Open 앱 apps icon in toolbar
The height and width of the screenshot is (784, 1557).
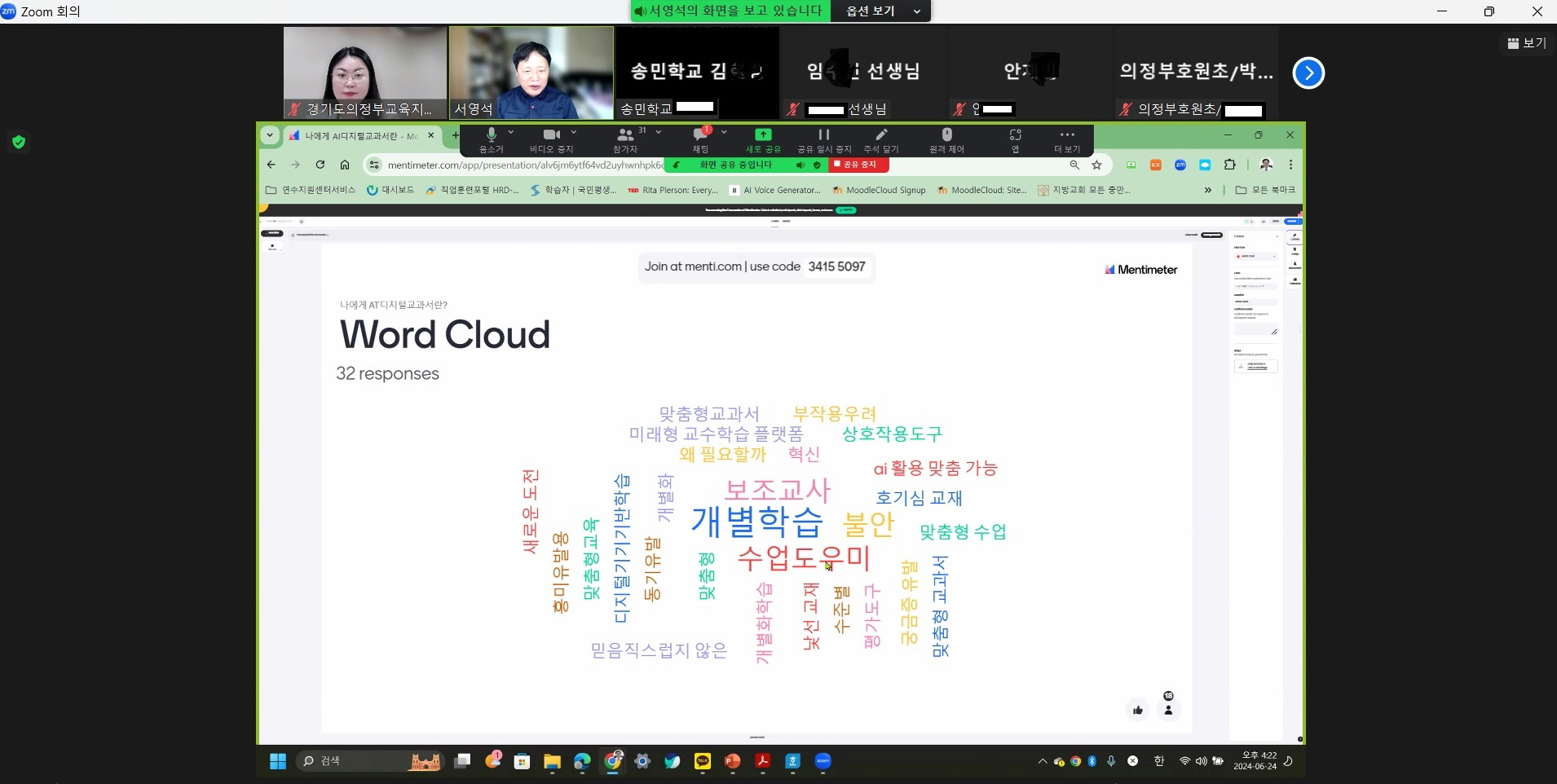1015,139
